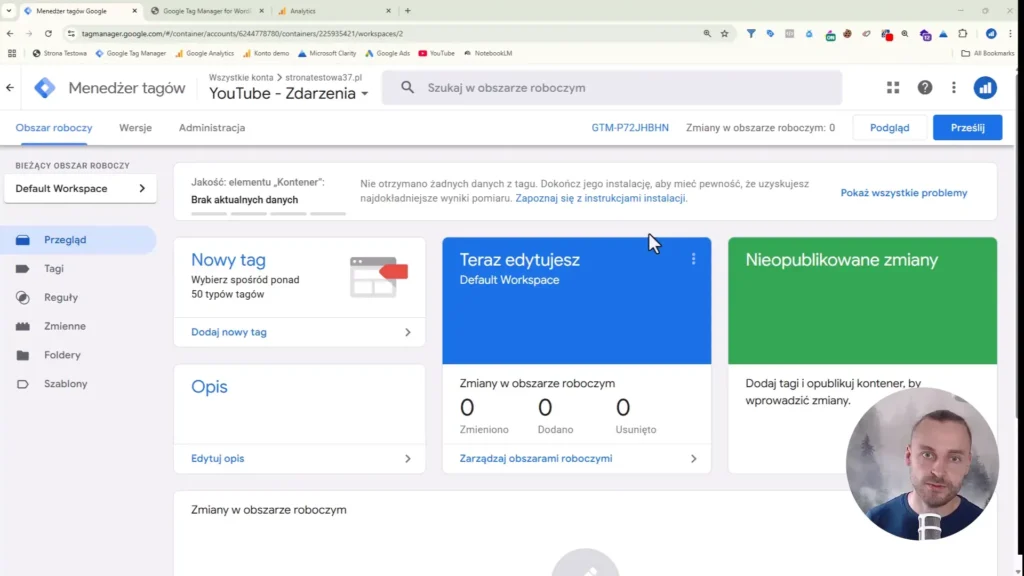1024x576 pixels.
Task: Click the account avatar icon
Action: click(x=985, y=88)
